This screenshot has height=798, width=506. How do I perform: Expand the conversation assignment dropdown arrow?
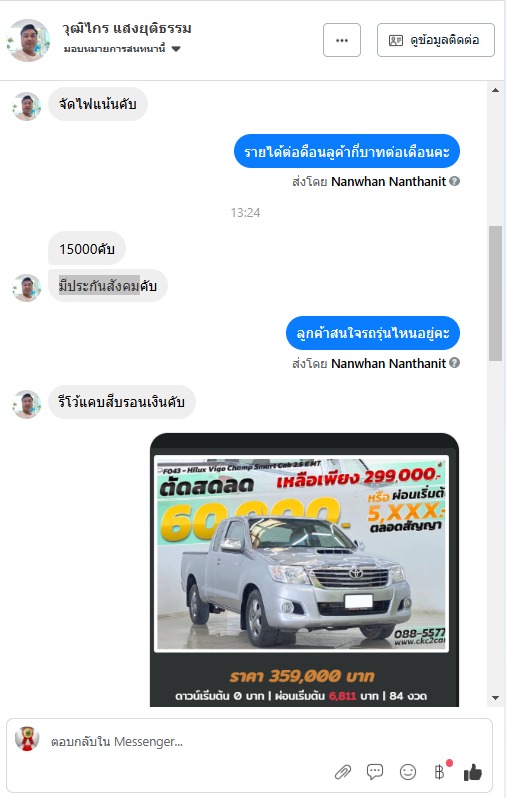[x=176, y=49]
